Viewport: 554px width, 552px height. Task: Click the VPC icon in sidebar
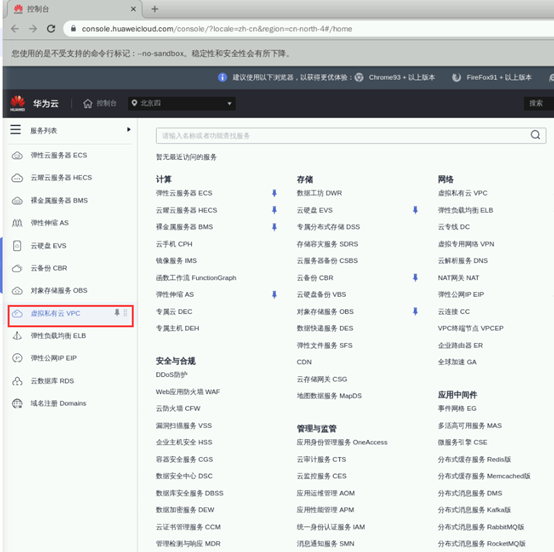pos(17,313)
